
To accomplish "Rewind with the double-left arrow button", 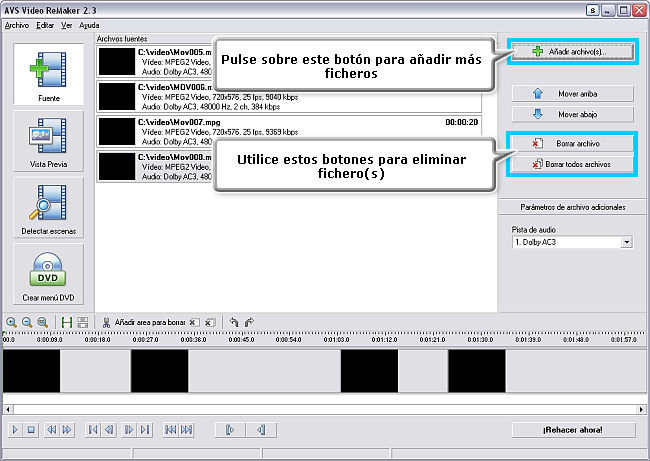I will pyautogui.click(x=51, y=429).
